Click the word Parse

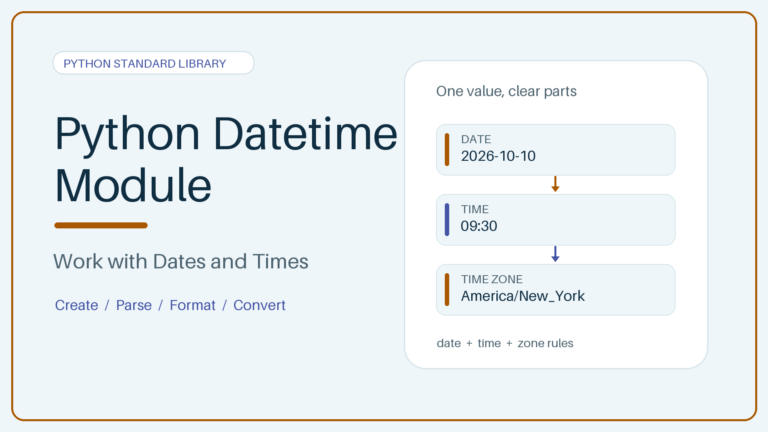134,305
